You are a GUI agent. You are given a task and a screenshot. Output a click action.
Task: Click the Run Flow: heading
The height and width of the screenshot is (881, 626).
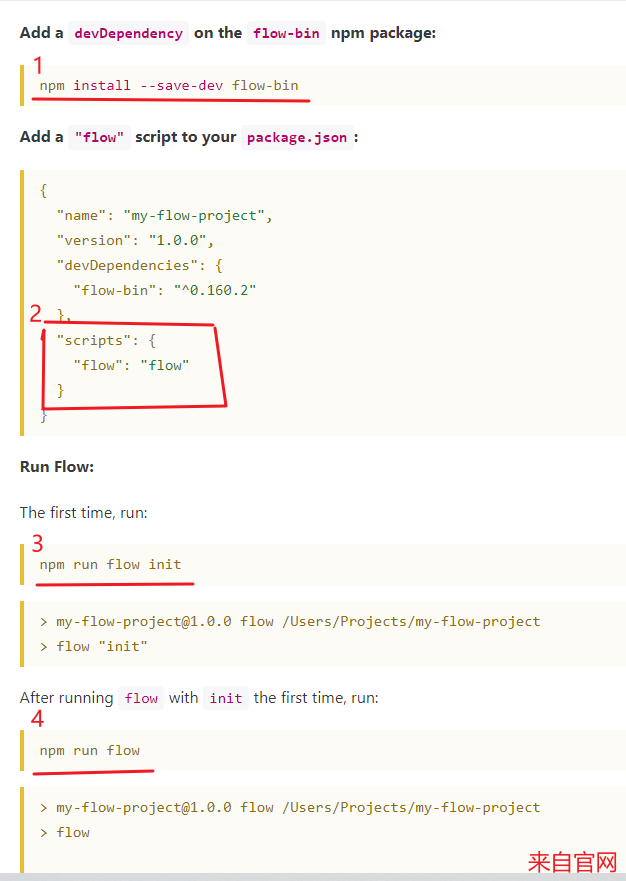[x=57, y=467]
